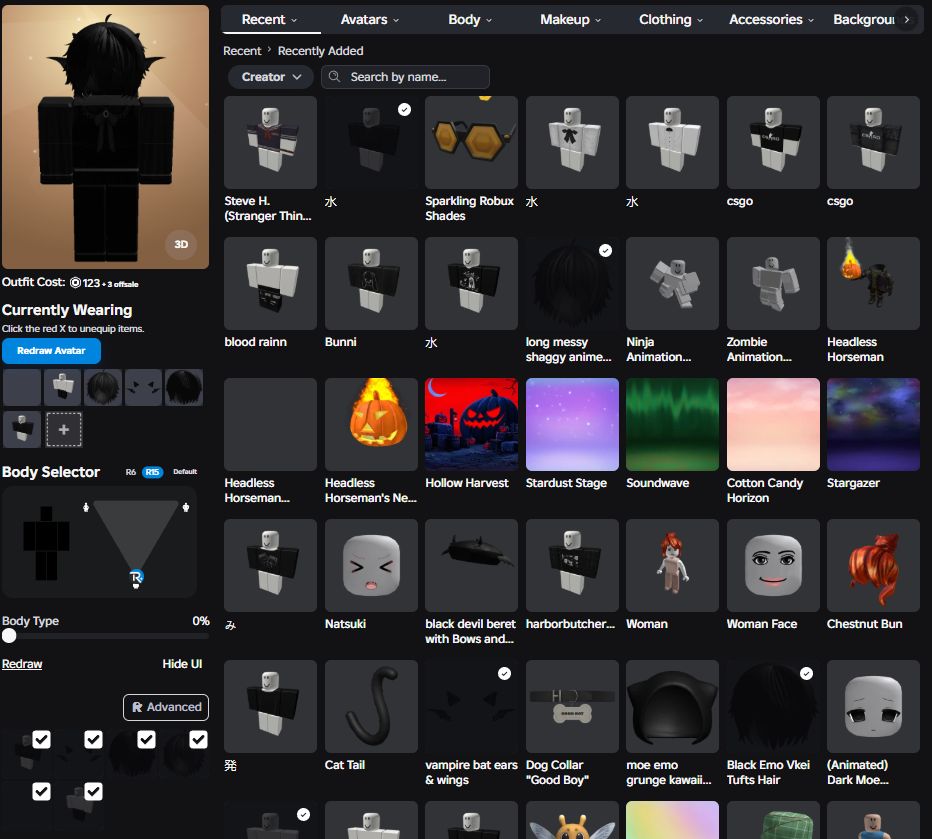Unequip the vampire bat ears & wings item
The width and height of the screenshot is (932, 839).
(x=471, y=706)
